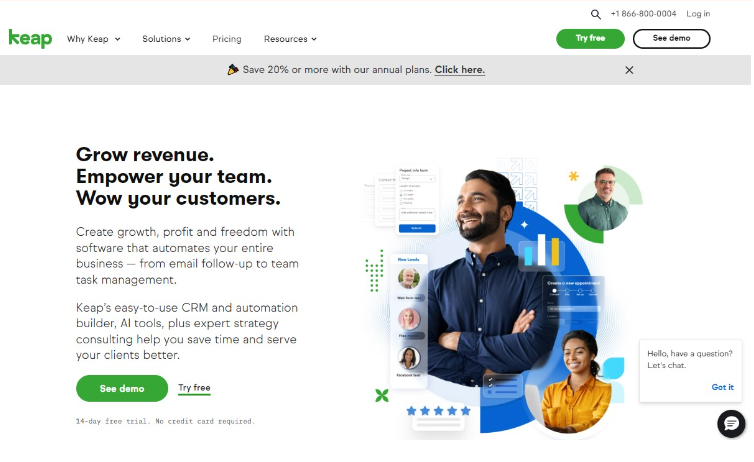This screenshot has width=754, height=462.
Task: Click the "Click here." banner link
Action: pos(460,70)
